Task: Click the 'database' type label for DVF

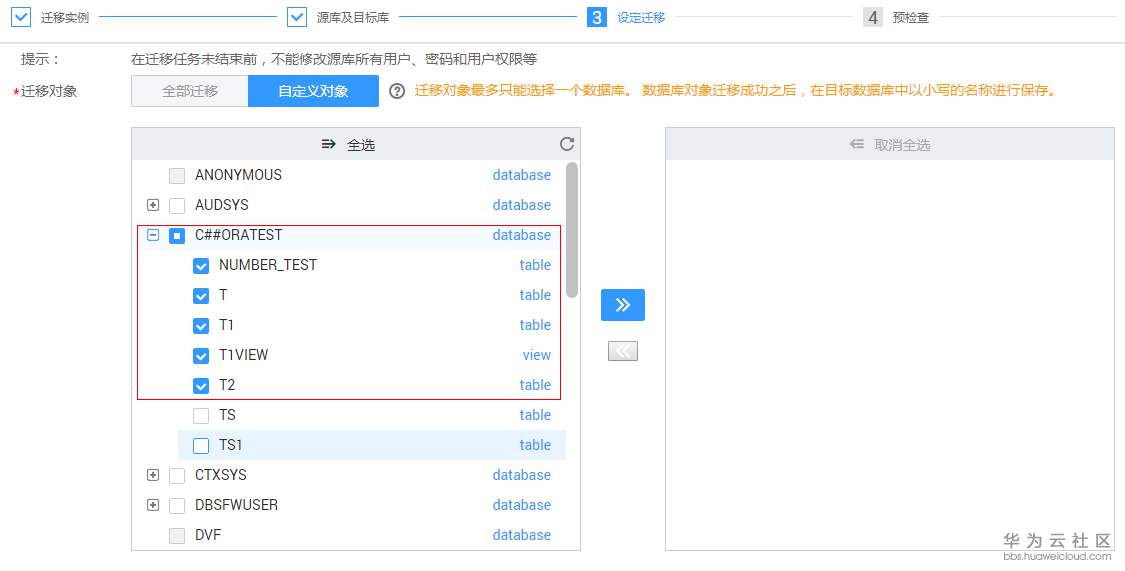Action: coord(522,534)
